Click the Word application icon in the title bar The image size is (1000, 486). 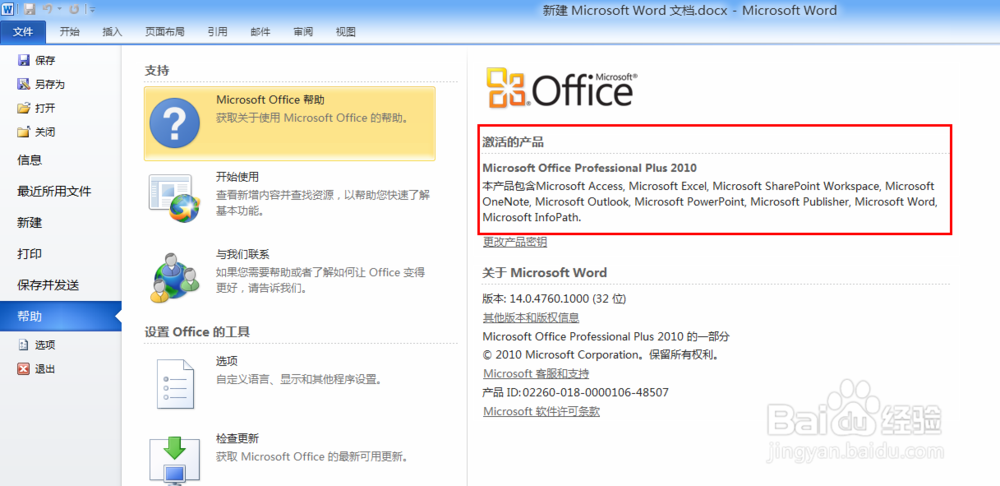click(x=8, y=9)
